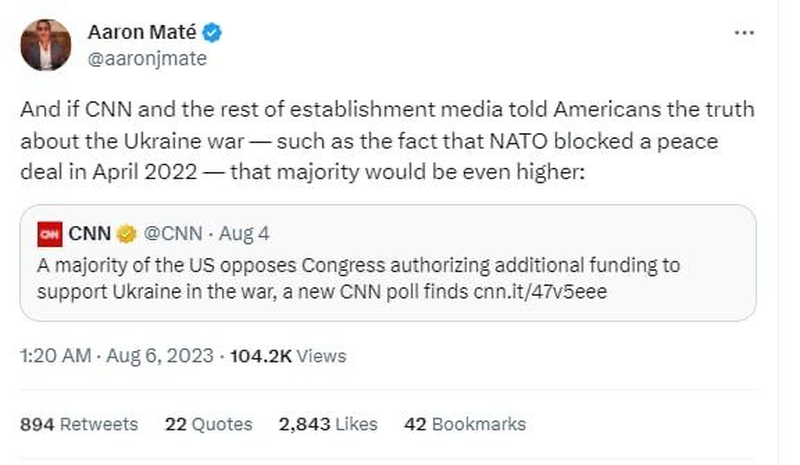
Task: Open the three-dot more options menu
Action: pos(744,33)
